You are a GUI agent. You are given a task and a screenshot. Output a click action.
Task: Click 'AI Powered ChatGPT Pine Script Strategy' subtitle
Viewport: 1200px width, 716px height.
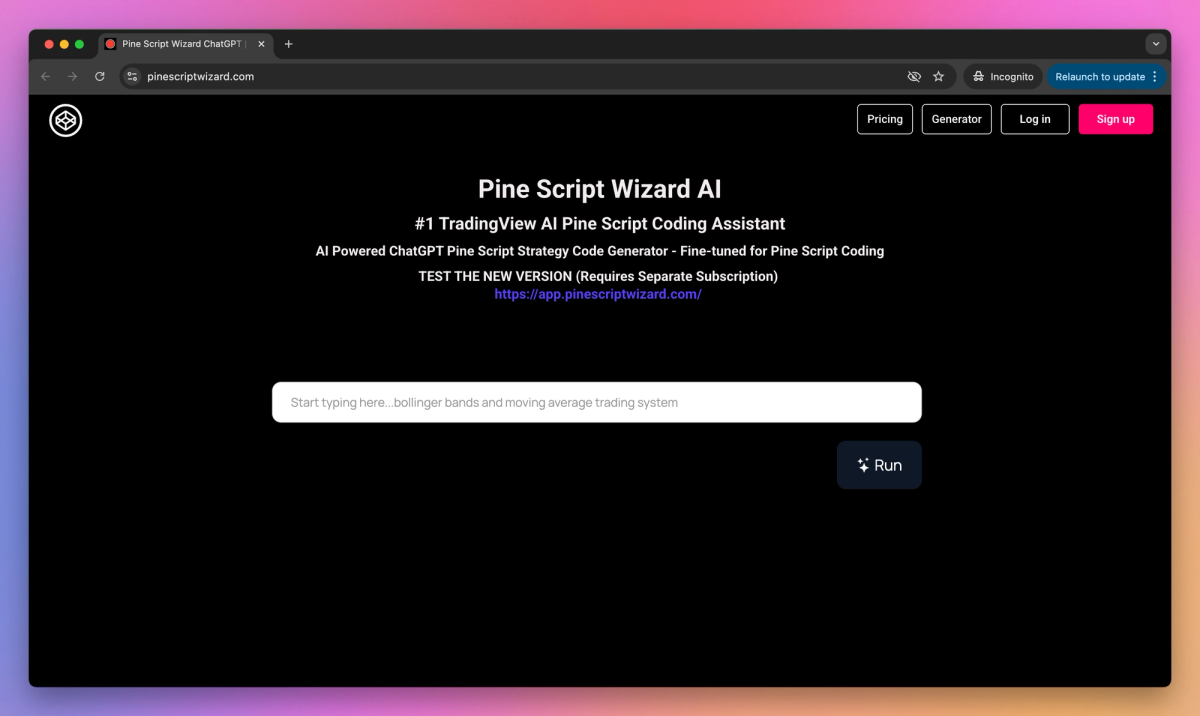pos(600,251)
